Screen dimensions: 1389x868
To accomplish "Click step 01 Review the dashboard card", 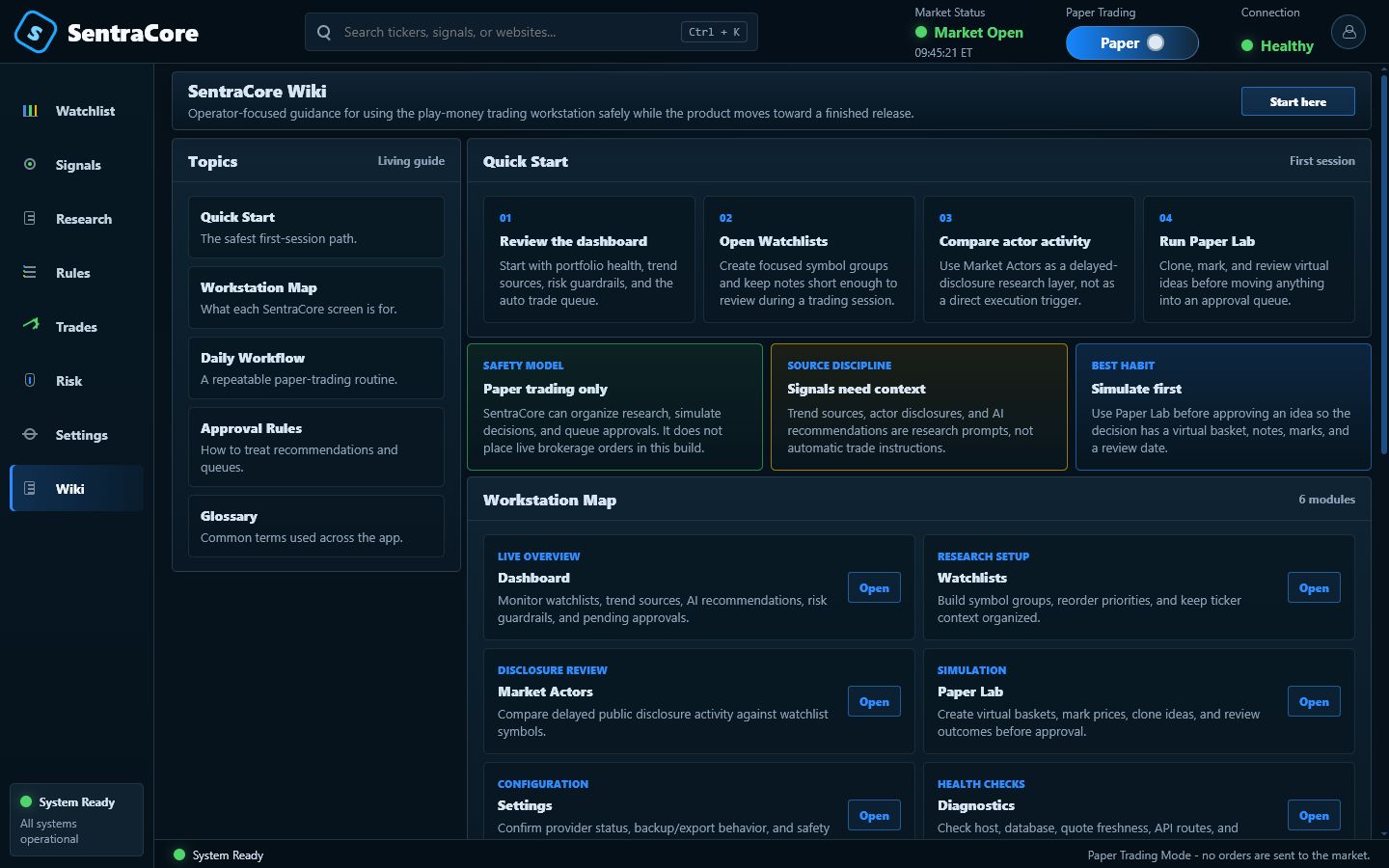I will 589,259.
